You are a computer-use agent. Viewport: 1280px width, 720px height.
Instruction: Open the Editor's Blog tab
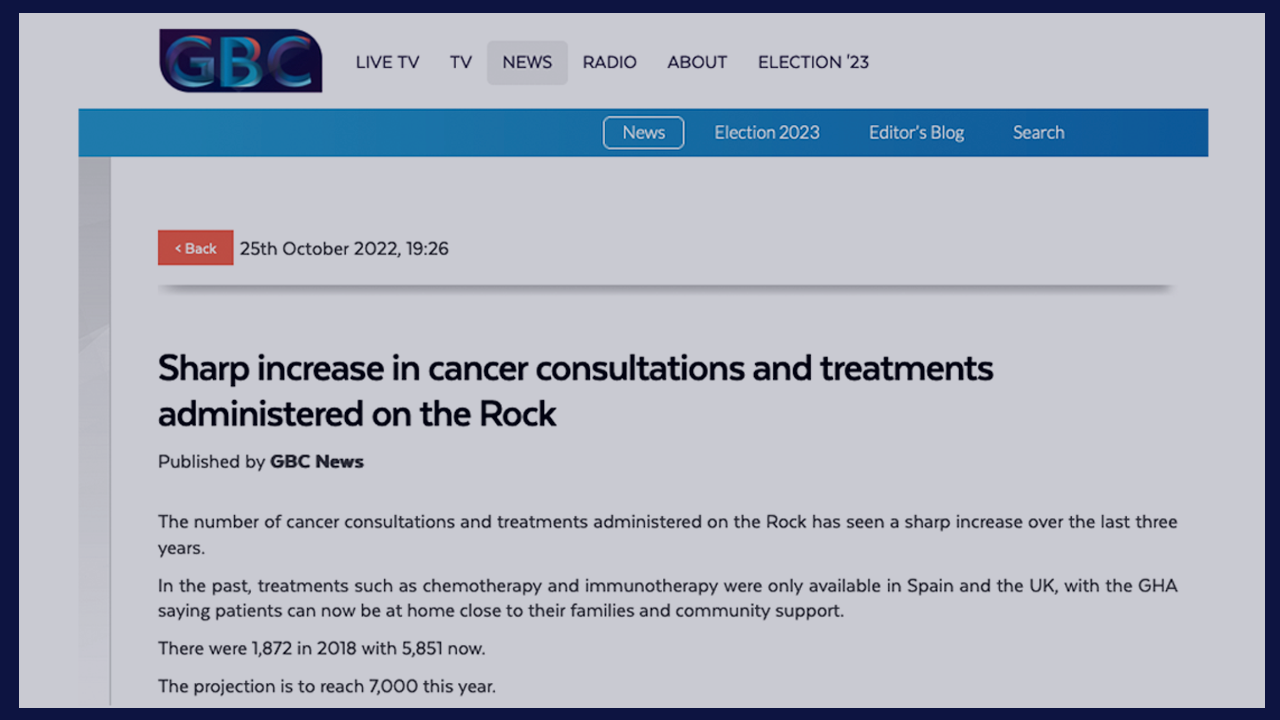click(916, 132)
